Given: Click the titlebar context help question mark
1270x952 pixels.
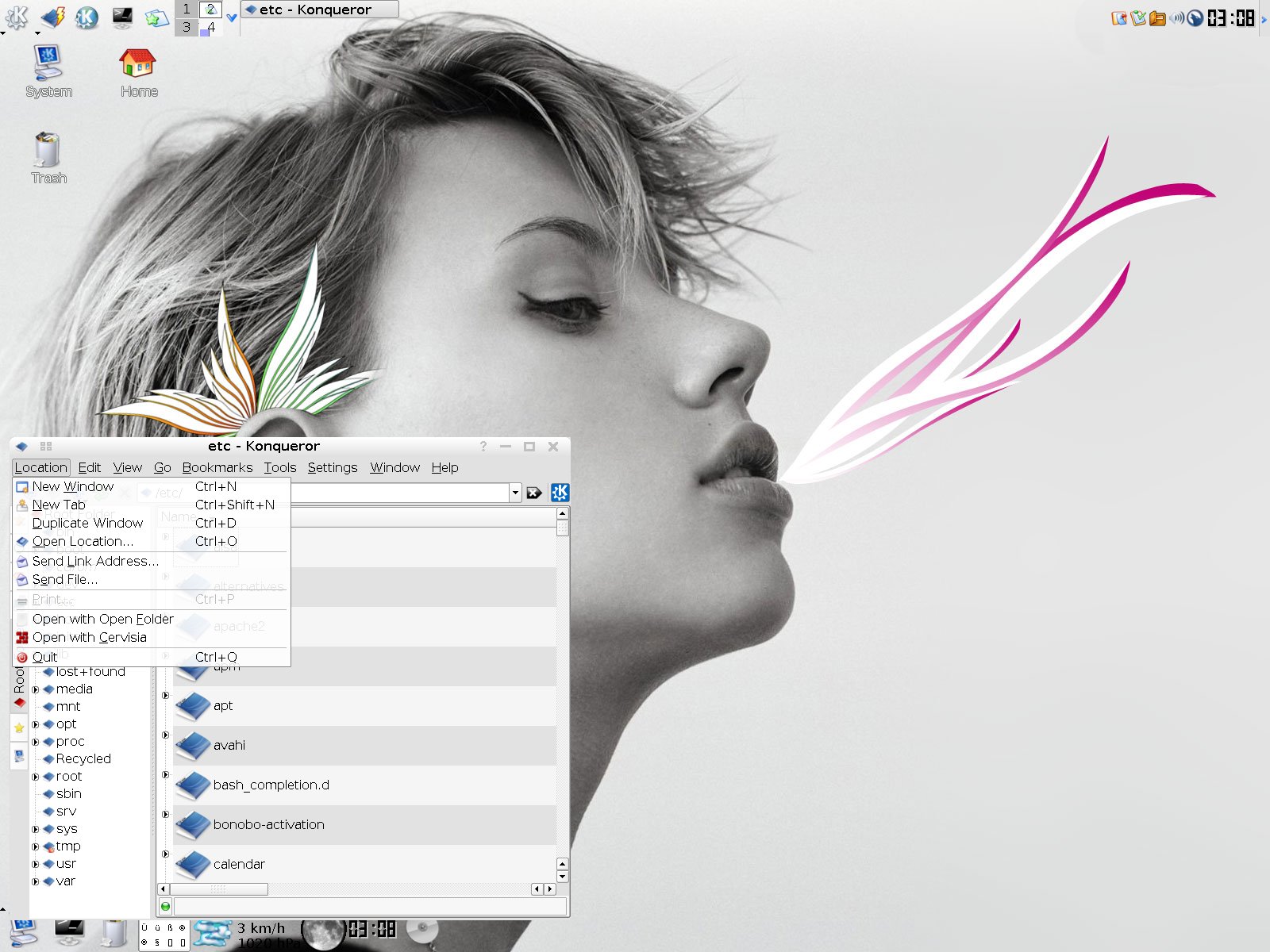Looking at the screenshot, I should click(483, 447).
